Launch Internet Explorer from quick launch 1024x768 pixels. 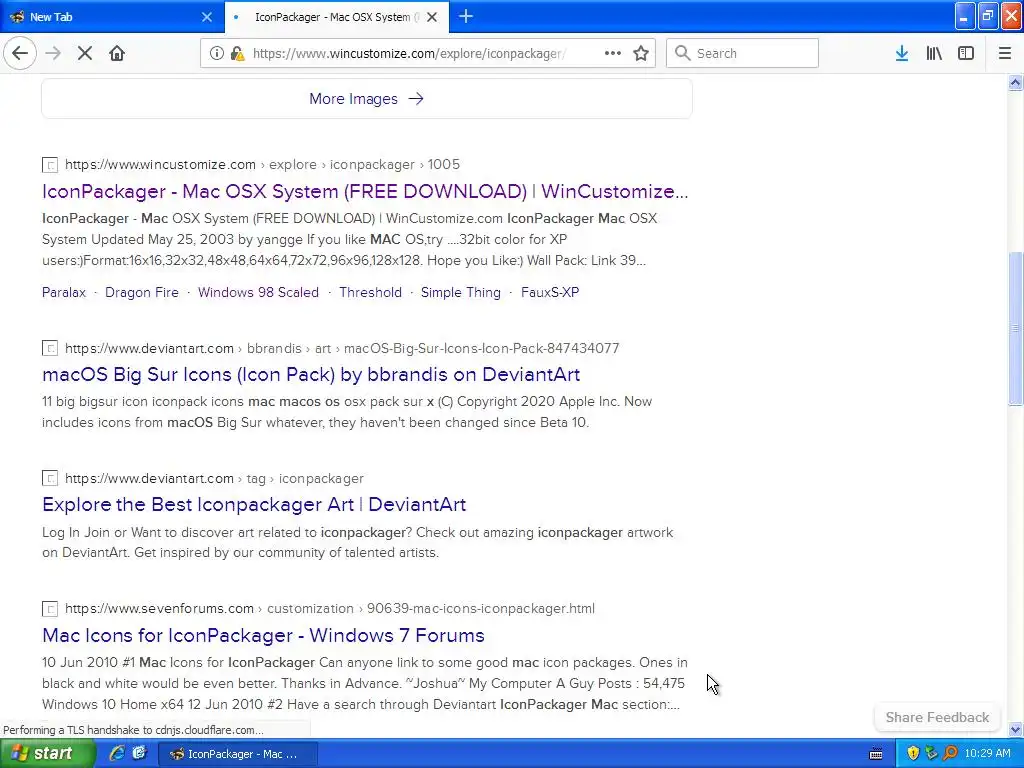[117, 754]
